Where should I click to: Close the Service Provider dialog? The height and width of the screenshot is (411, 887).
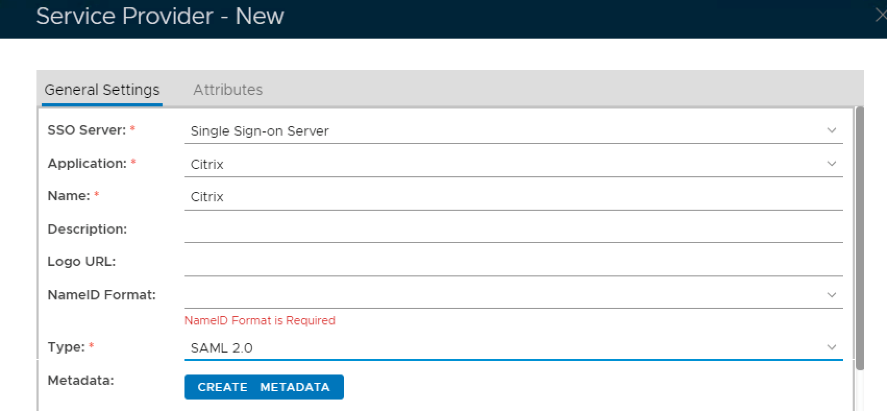tap(880, 15)
